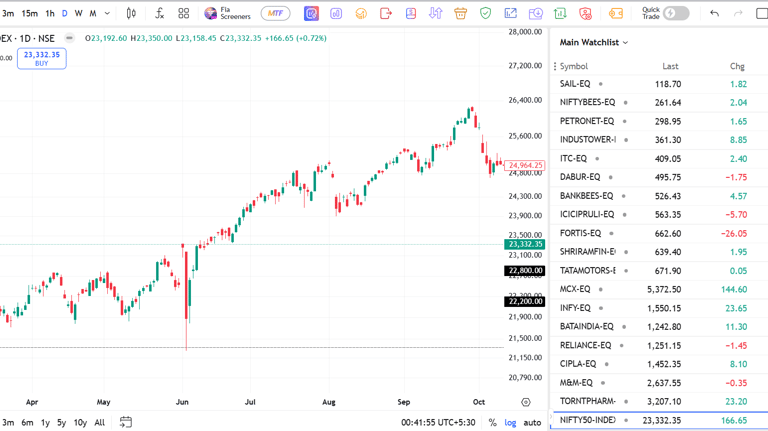Screen dimensions: 768x431
Task: Select the M monthly interval
Action: 93,14
